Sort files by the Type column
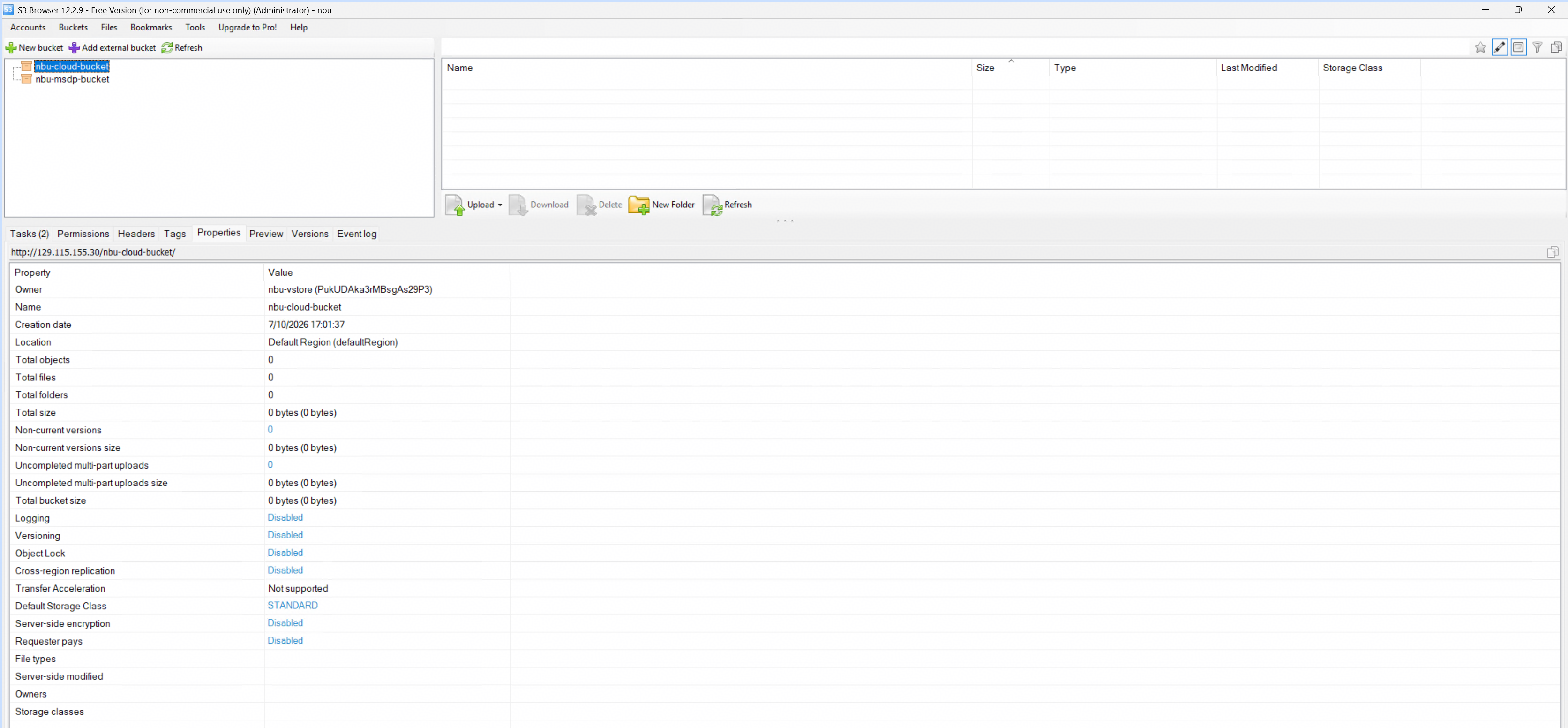This screenshot has width=1568, height=728. tap(1133, 68)
